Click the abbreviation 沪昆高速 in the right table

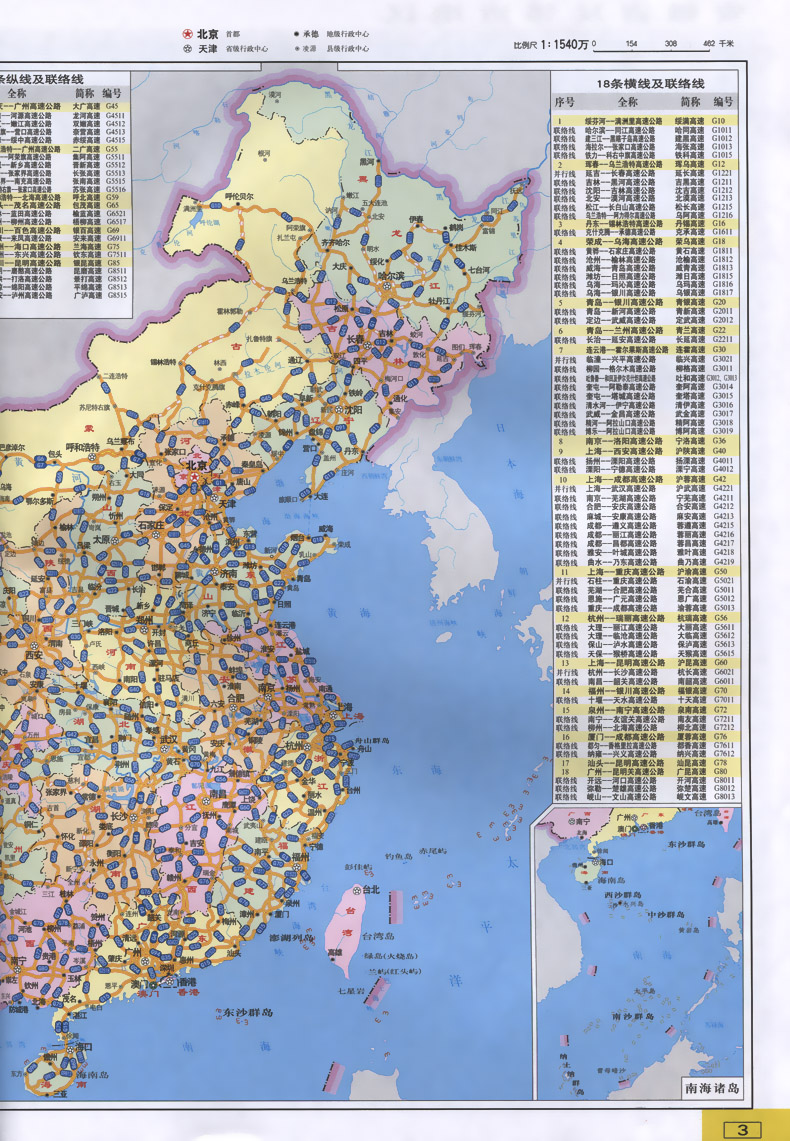coord(690,663)
